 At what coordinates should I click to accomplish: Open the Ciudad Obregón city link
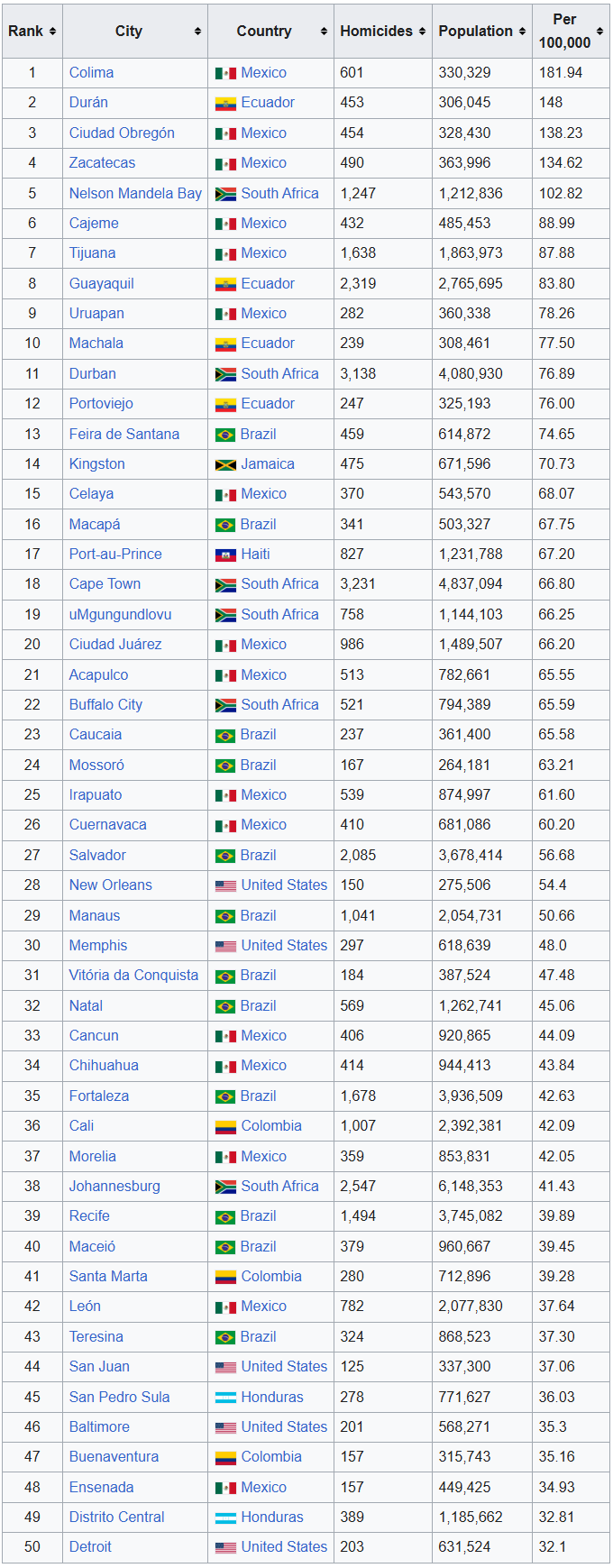[122, 133]
